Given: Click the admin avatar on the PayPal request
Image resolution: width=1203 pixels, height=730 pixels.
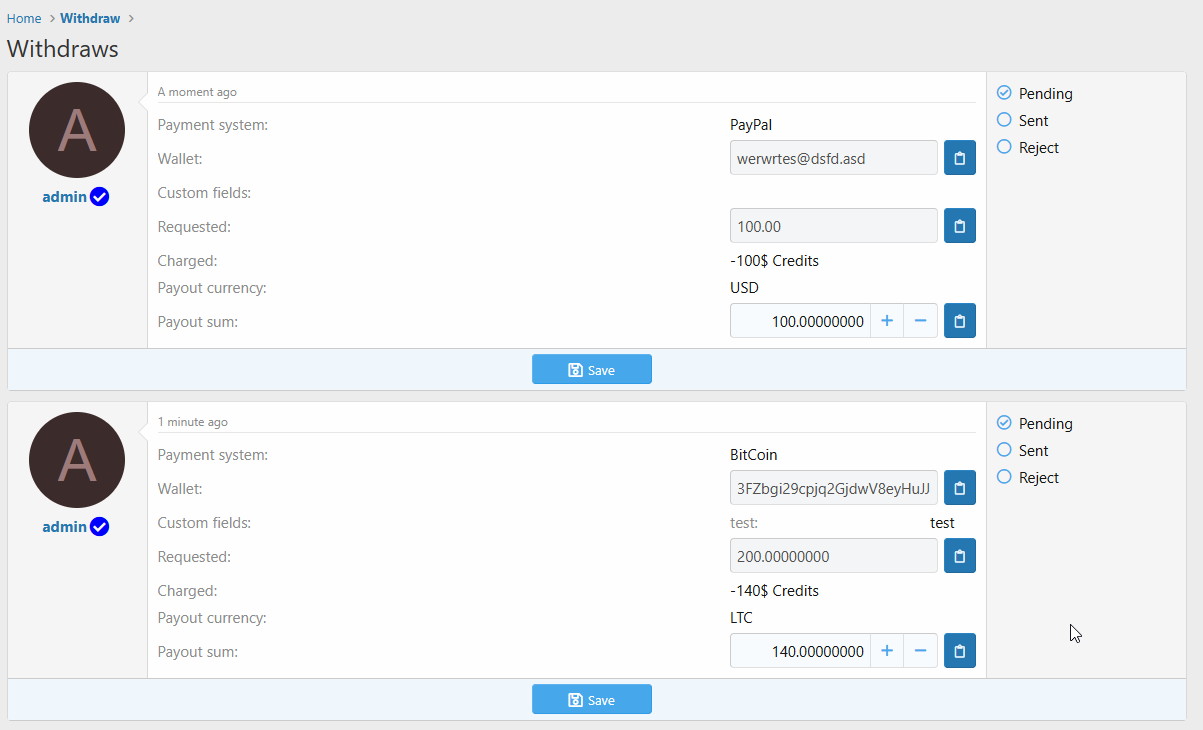Looking at the screenshot, I should point(77,130).
